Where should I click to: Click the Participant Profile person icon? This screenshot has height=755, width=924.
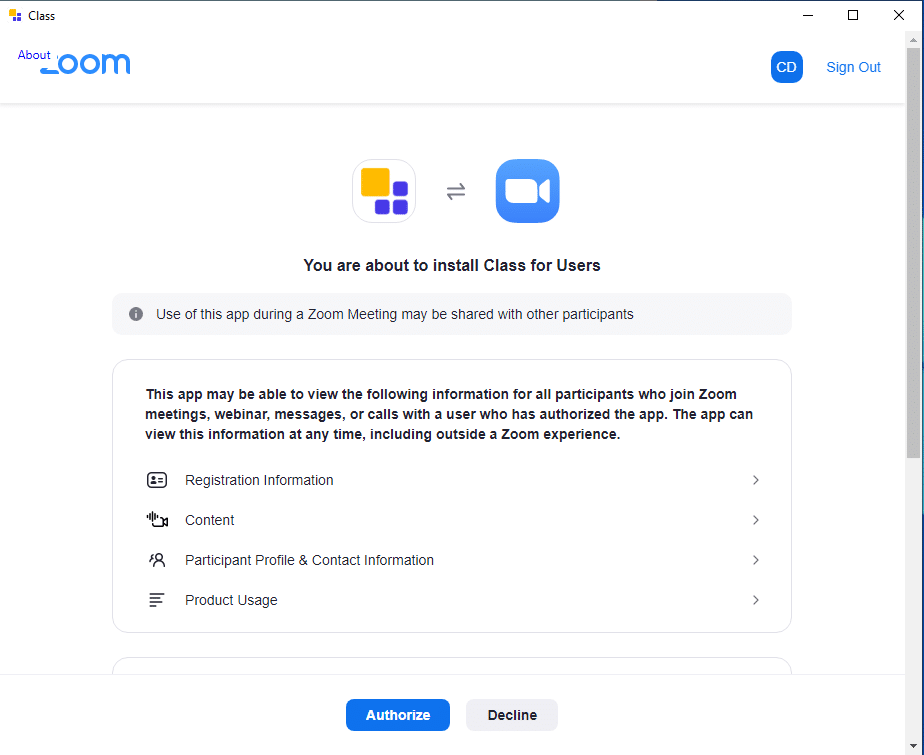click(157, 560)
